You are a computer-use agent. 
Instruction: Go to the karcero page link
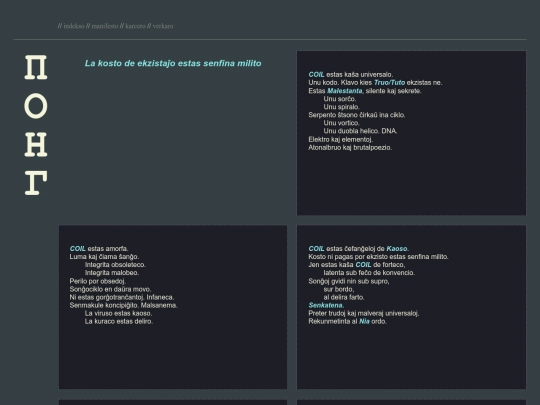(135, 26)
